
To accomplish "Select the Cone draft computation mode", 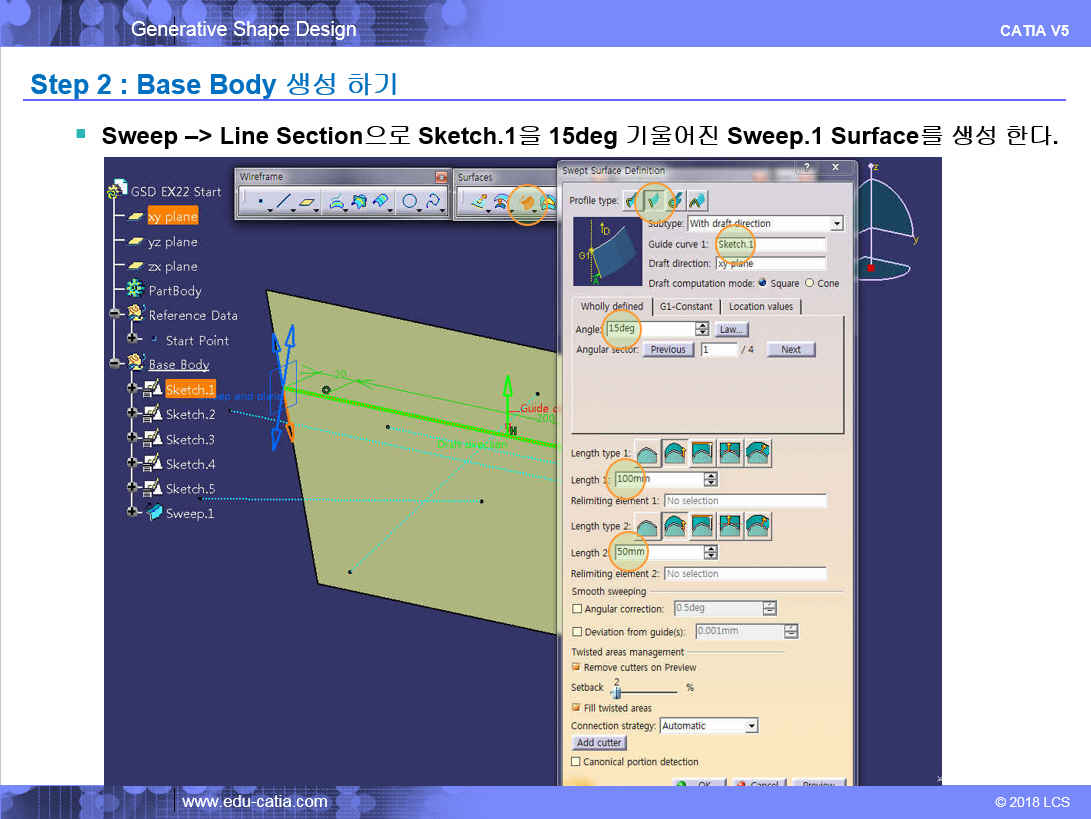I will (x=809, y=283).
